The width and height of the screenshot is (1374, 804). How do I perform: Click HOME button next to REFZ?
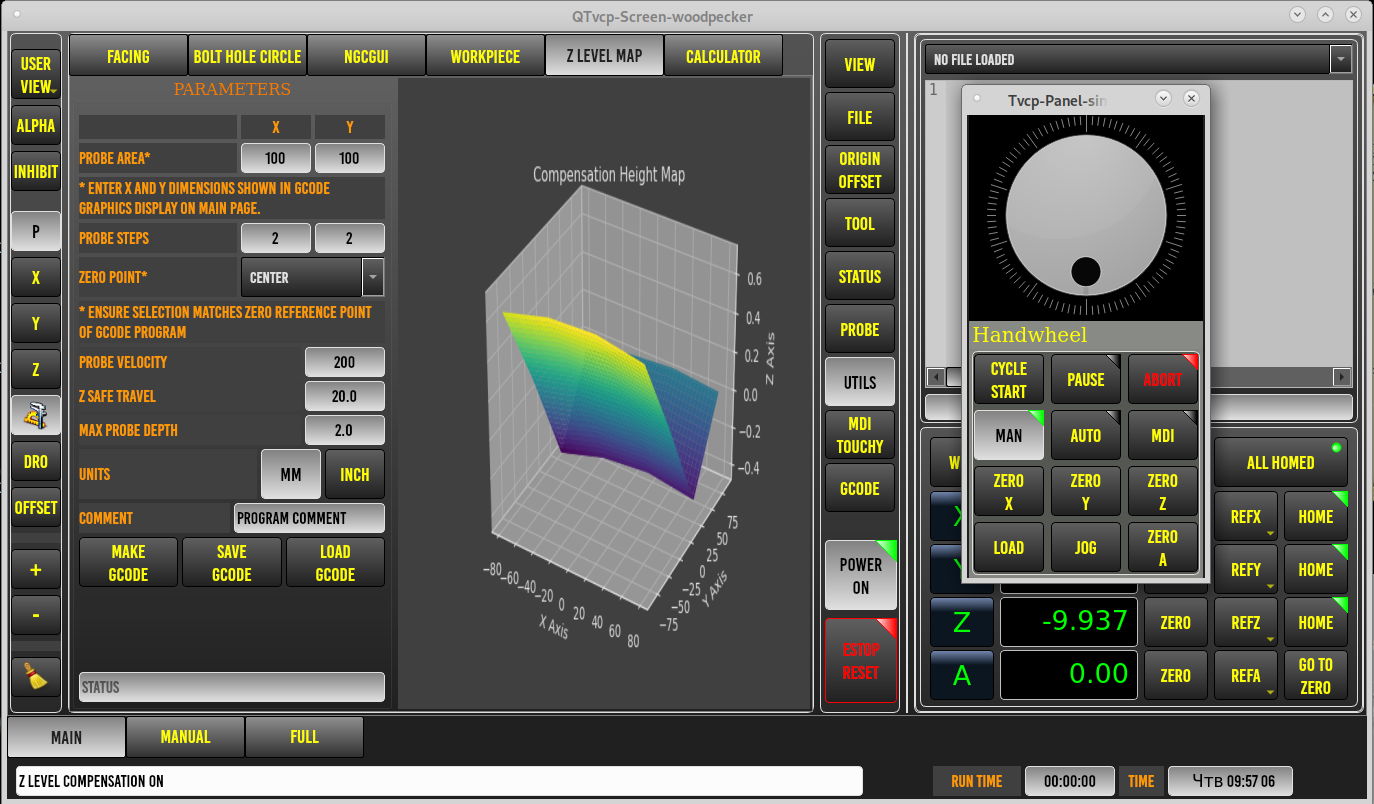coord(1316,622)
